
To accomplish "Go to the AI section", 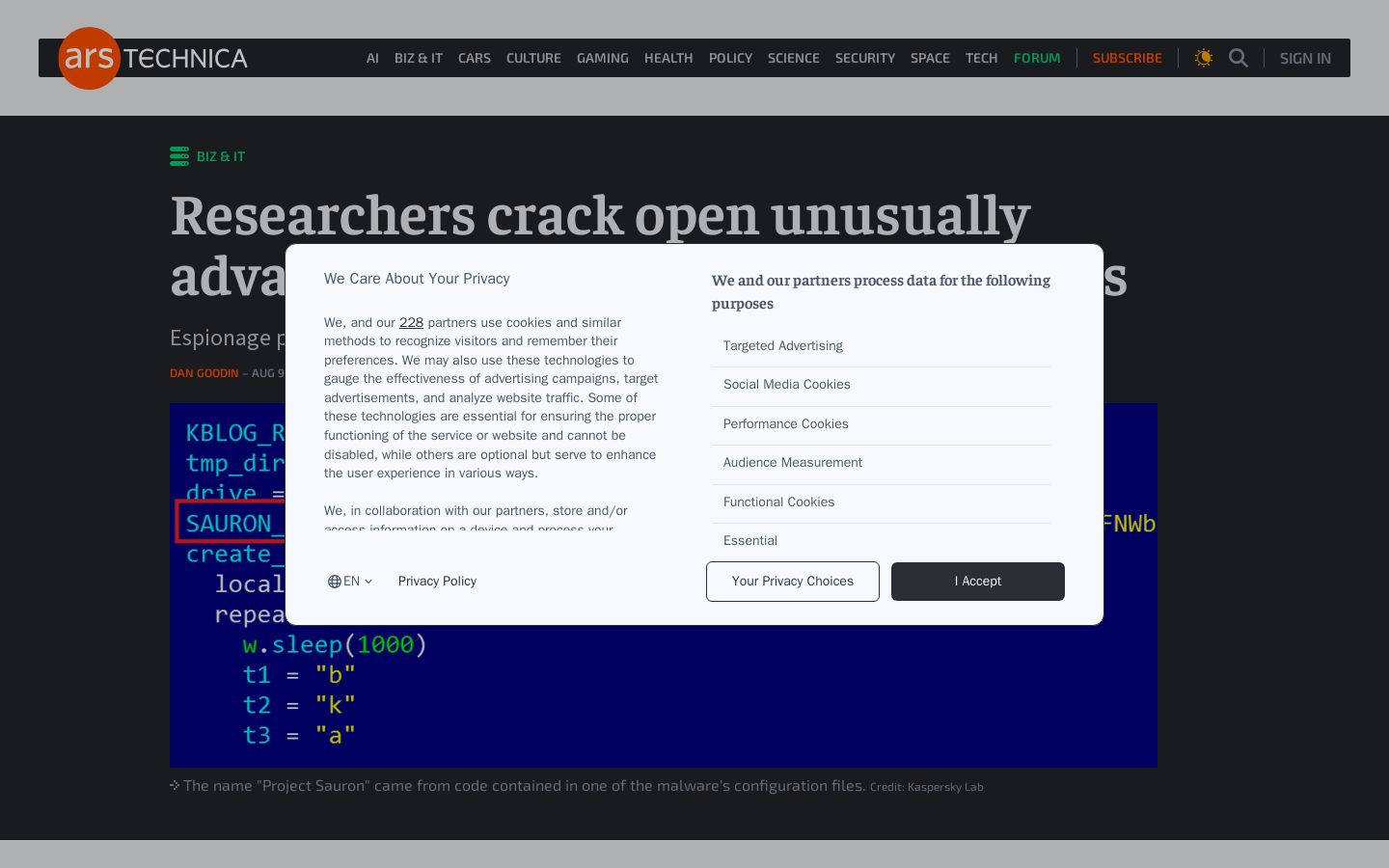I will pyautogui.click(x=372, y=58).
